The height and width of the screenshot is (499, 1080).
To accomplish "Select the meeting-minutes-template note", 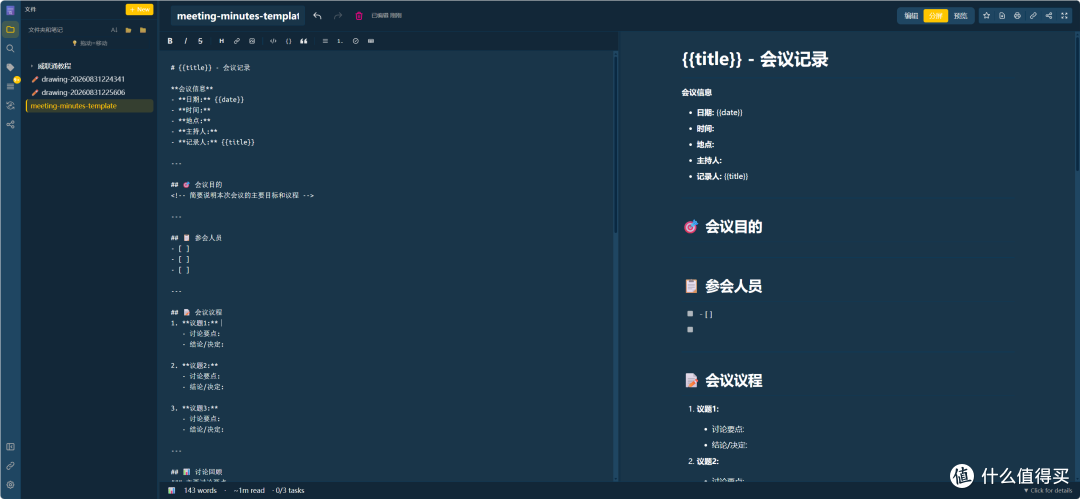I will 90,106.
